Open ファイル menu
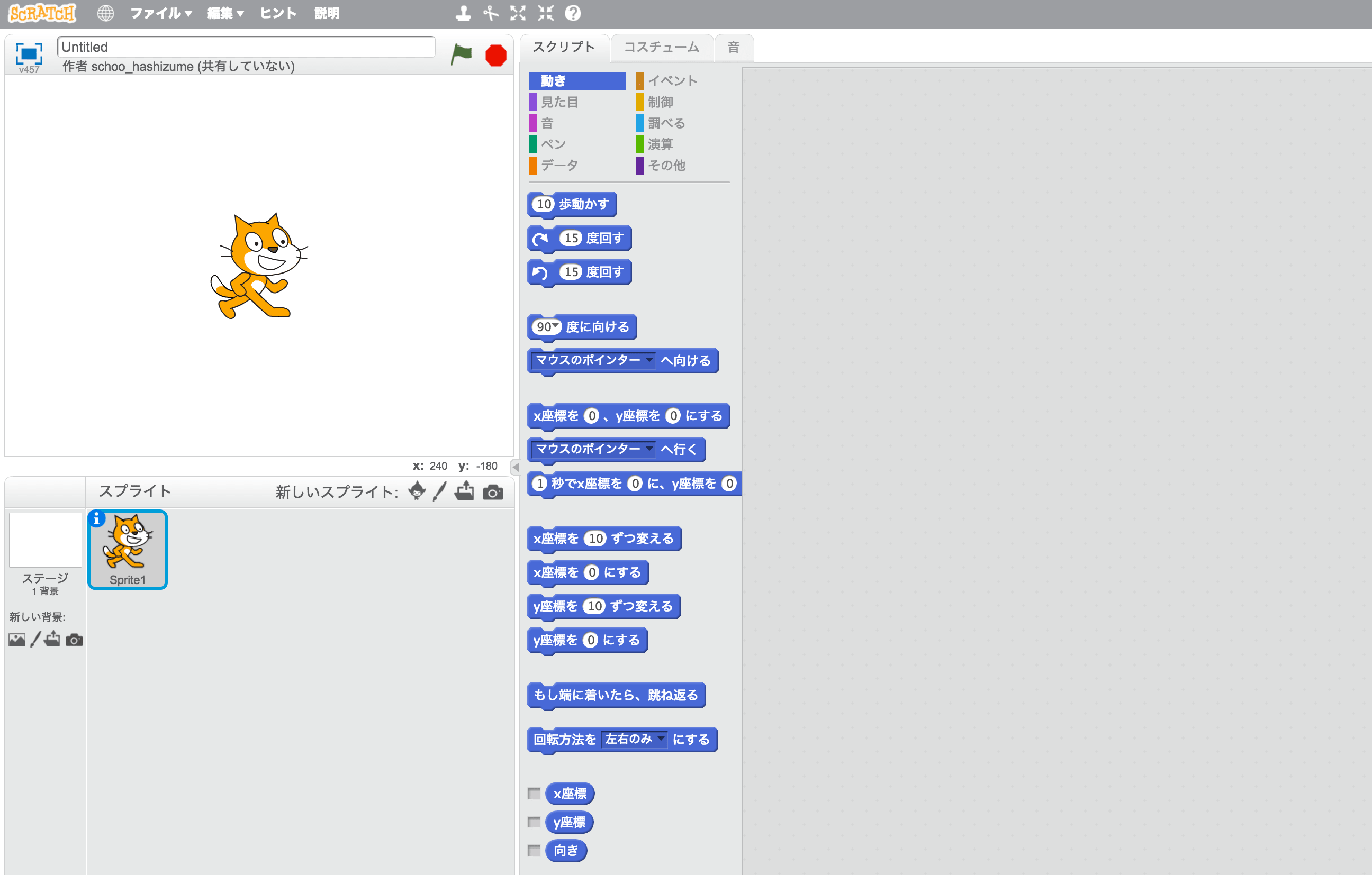The height and width of the screenshot is (875, 1372). click(x=161, y=13)
